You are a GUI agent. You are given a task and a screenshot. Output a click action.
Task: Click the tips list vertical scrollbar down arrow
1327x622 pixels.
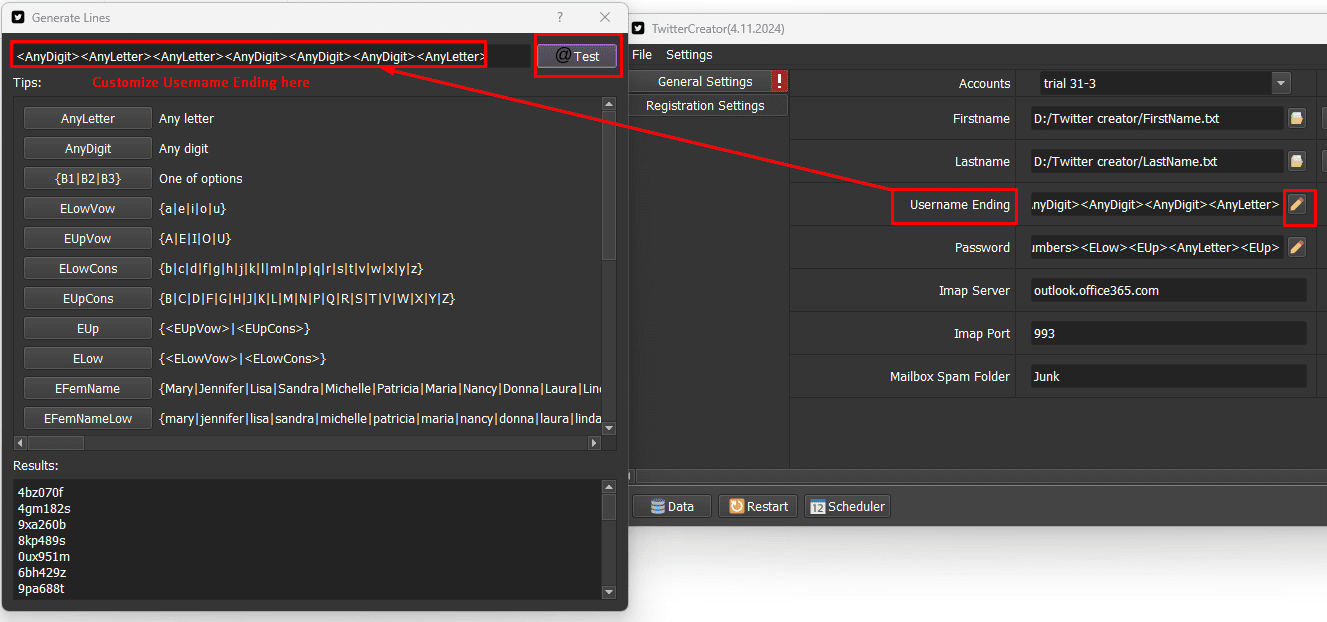(x=609, y=427)
